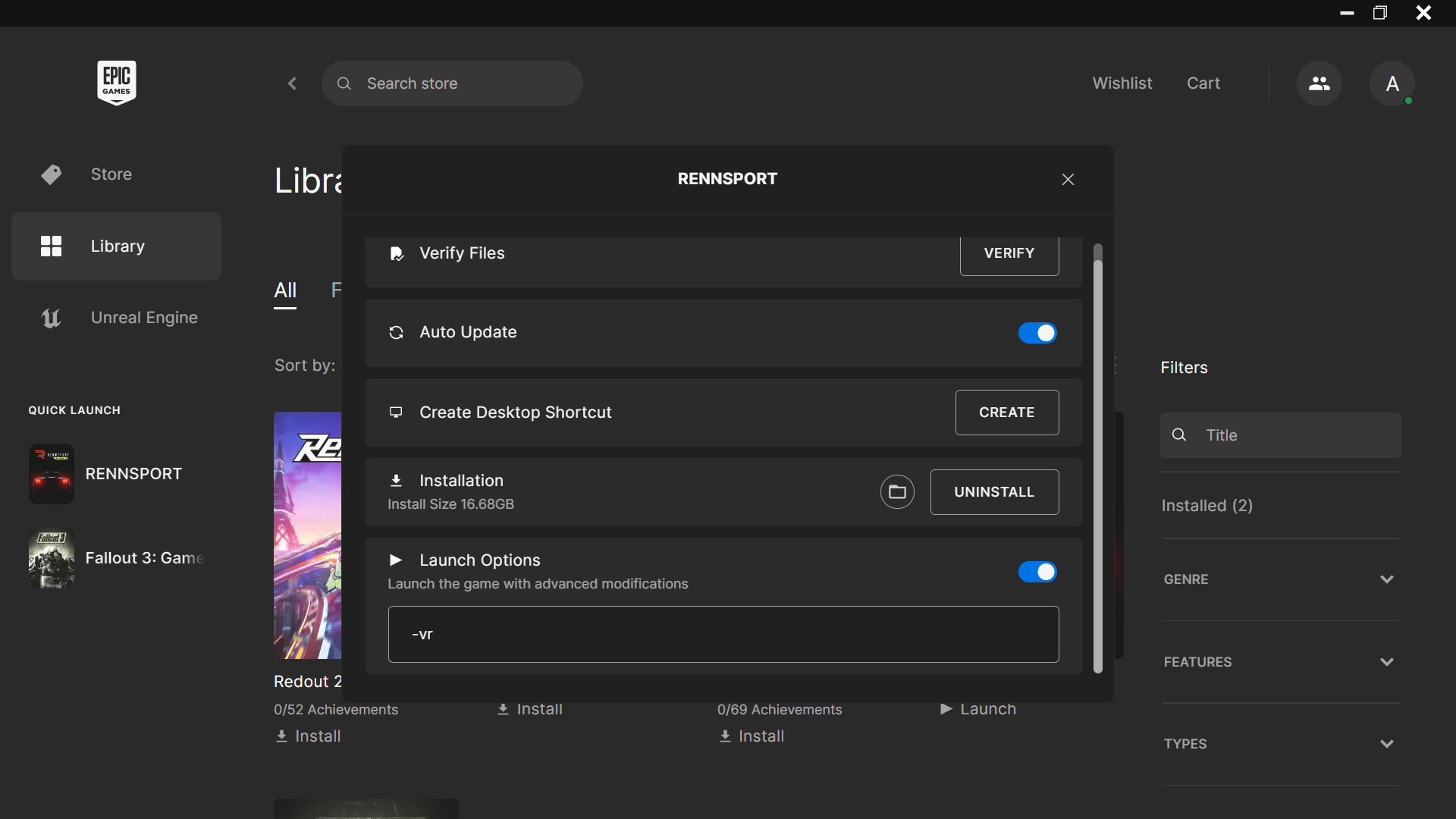The height and width of the screenshot is (819, 1456).
Task: Click the Auto Update refresh icon
Action: pos(396,333)
